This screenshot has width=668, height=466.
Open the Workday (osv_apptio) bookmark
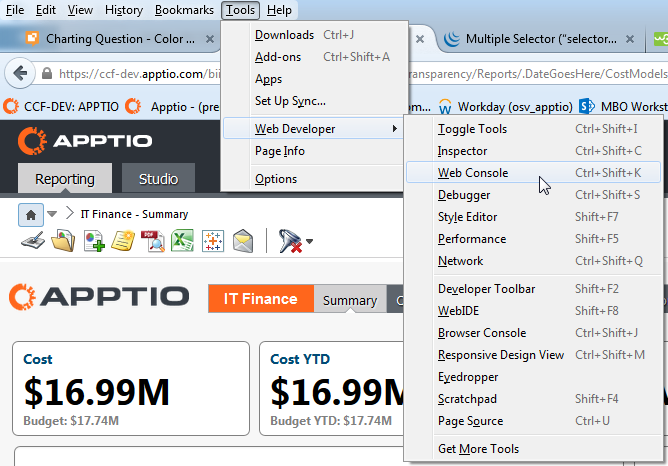pyautogui.click(x=506, y=106)
